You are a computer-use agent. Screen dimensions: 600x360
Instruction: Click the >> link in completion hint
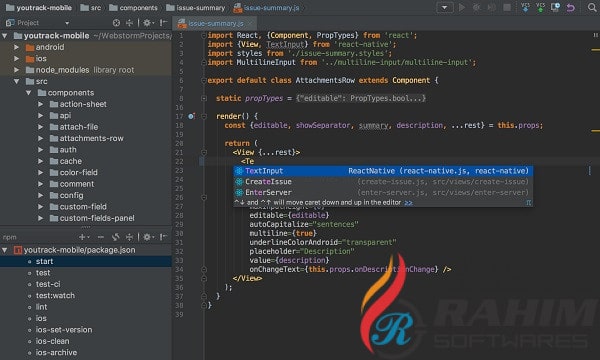pos(408,203)
